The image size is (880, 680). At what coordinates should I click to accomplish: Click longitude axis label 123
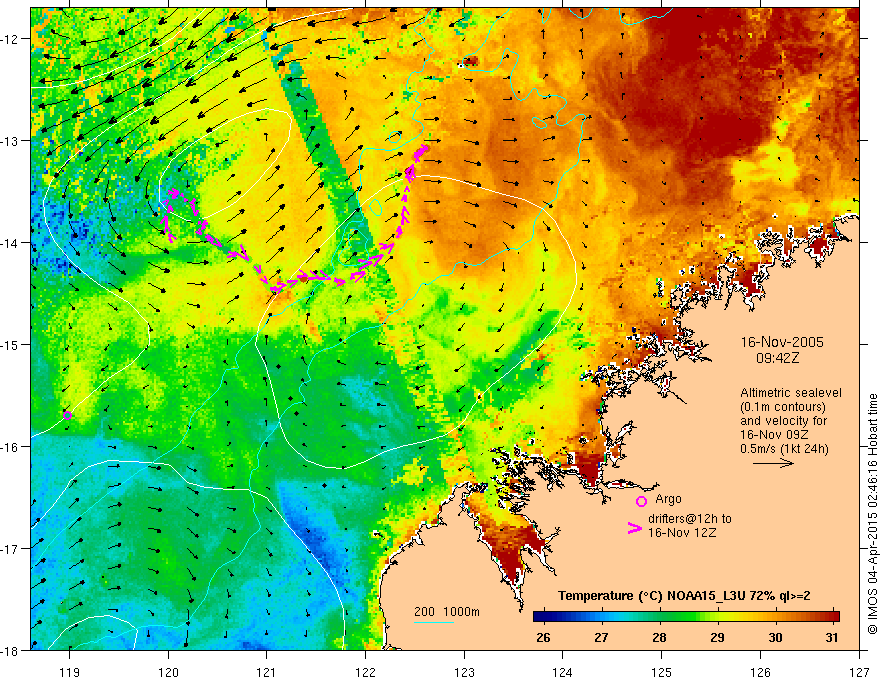pyautogui.click(x=464, y=672)
